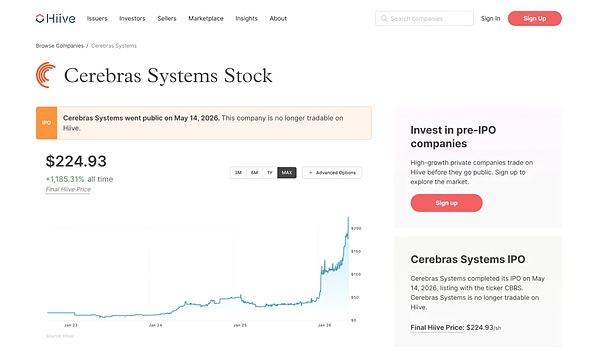Open the Marketplace page
The height and width of the screenshot is (360, 600).
tap(205, 18)
